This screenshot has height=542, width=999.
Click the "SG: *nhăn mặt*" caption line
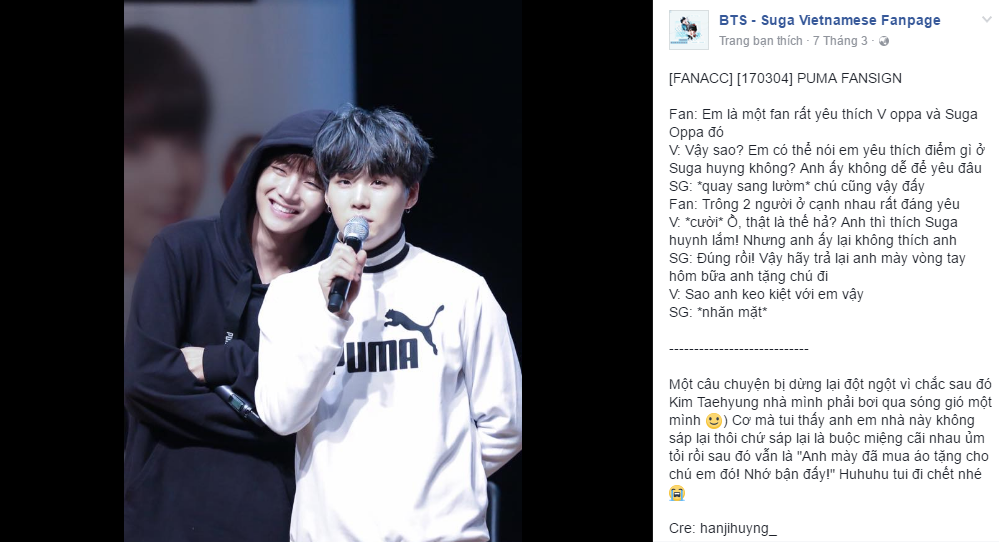[718, 313]
